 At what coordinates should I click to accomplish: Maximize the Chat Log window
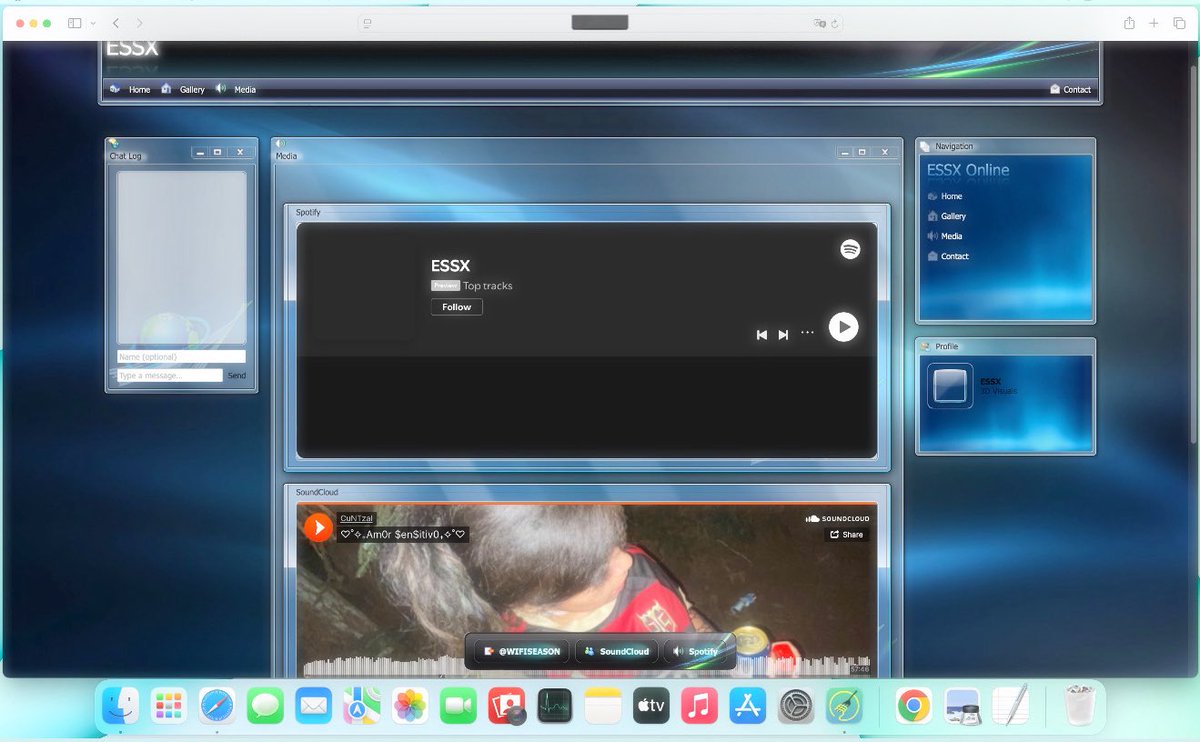(218, 152)
